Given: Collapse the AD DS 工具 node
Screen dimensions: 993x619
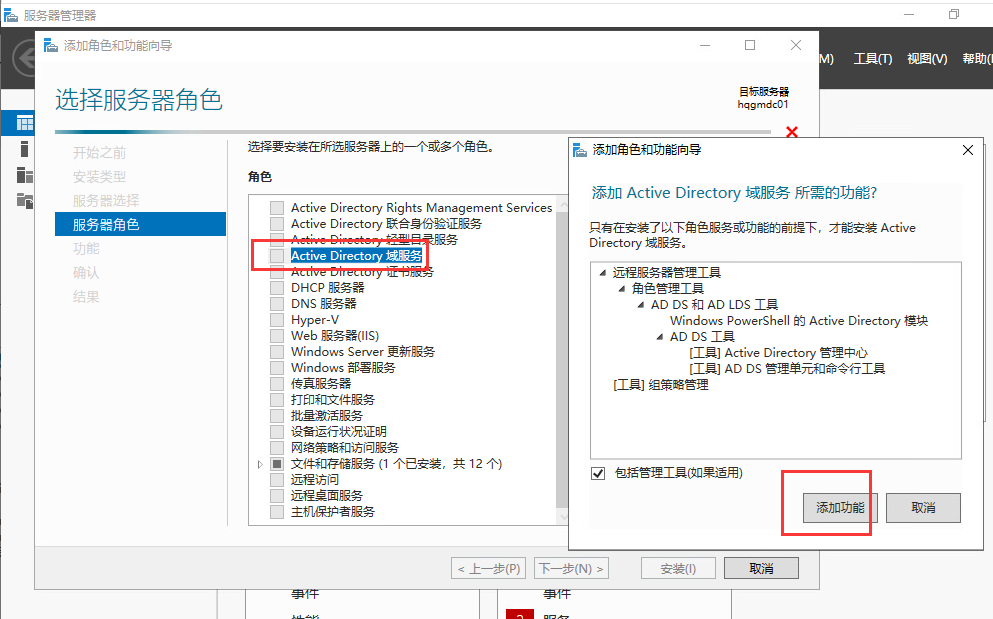Looking at the screenshot, I should coord(660,337).
